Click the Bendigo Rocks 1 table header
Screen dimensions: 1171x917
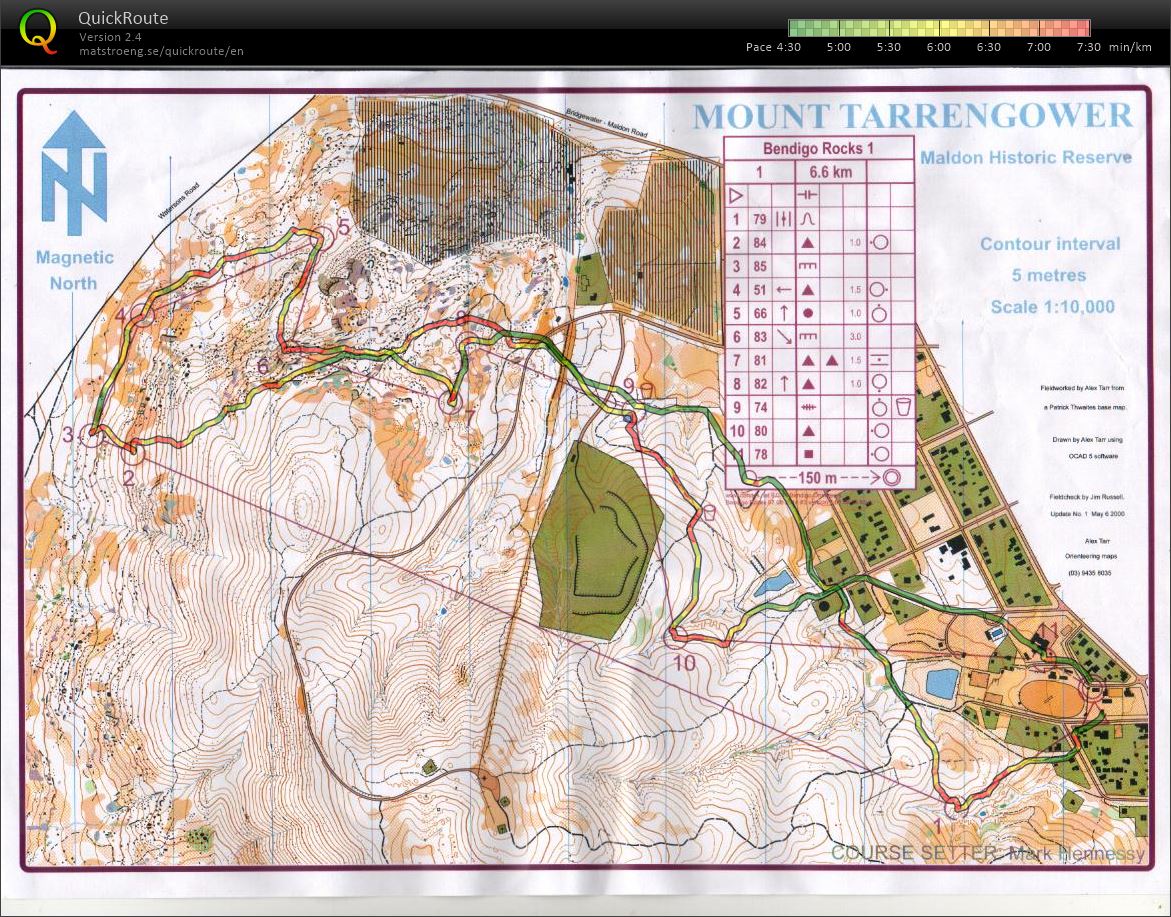tap(818, 148)
